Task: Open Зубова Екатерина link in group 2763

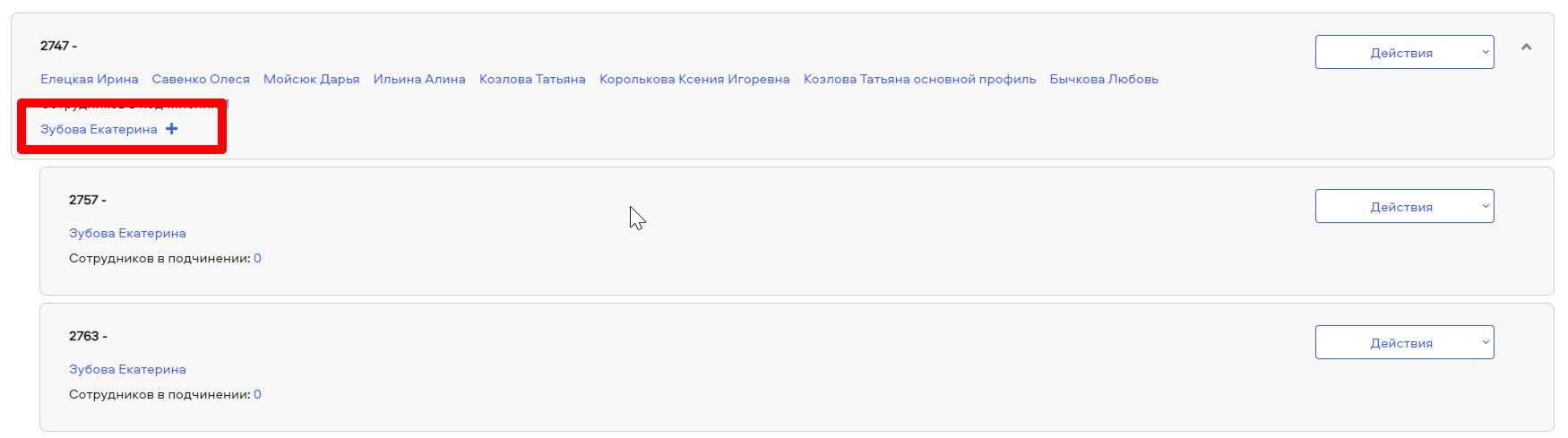Action: tap(127, 369)
